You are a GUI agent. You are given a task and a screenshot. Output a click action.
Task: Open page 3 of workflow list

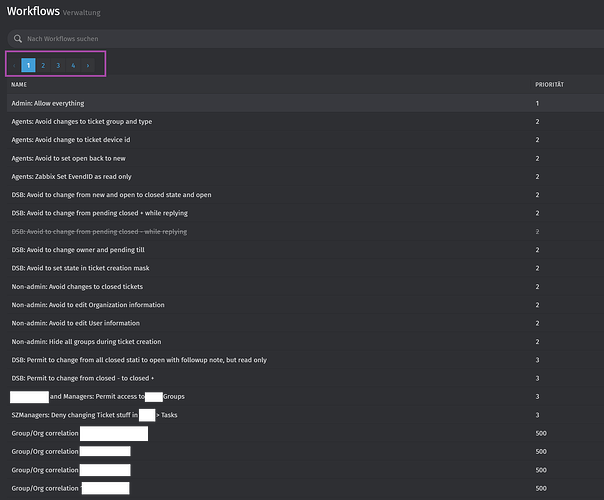point(58,65)
